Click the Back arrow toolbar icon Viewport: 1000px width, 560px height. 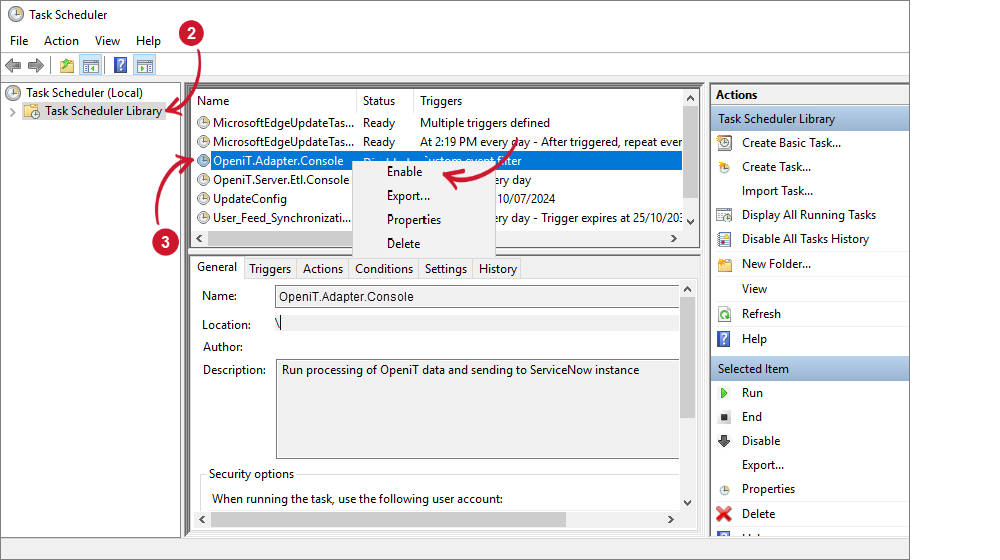13,65
